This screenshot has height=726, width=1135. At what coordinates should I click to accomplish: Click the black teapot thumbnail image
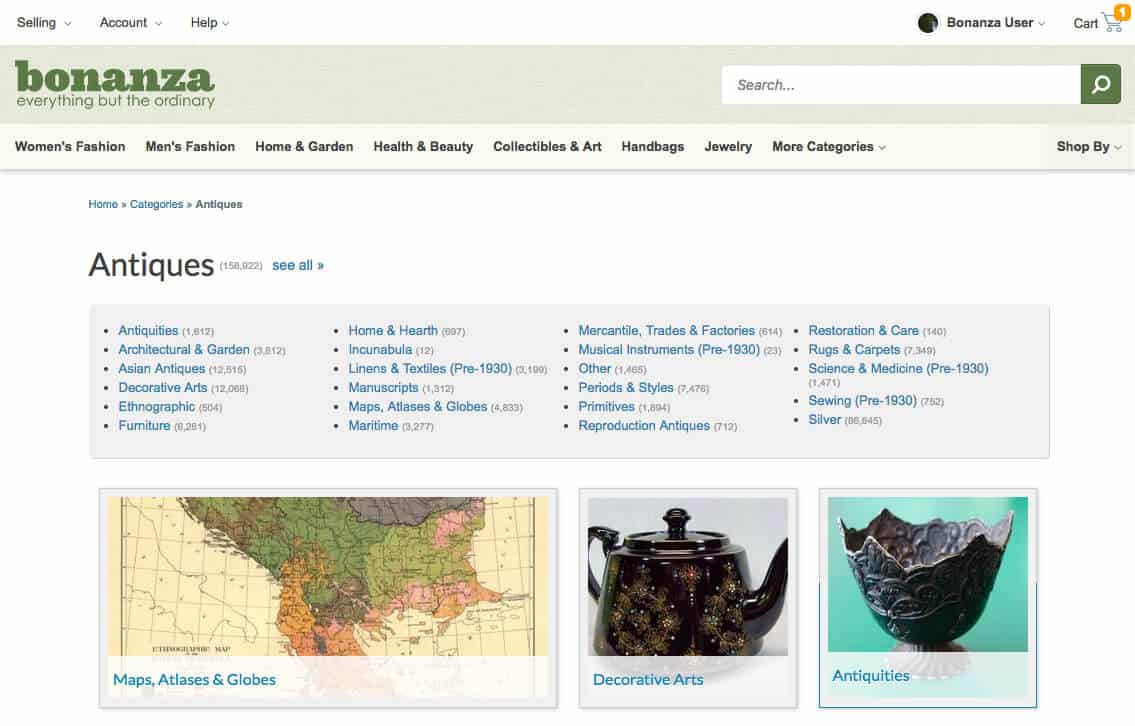tap(688, 576)
